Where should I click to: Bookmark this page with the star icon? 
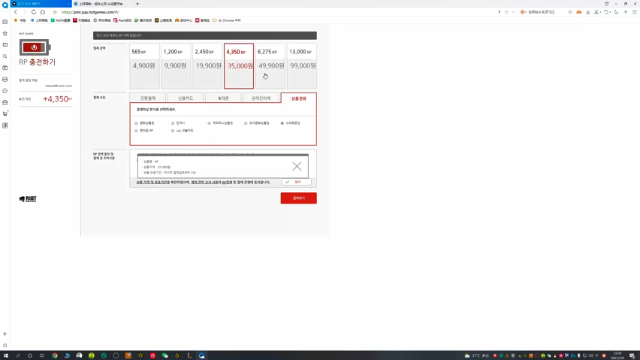(55, 12)
